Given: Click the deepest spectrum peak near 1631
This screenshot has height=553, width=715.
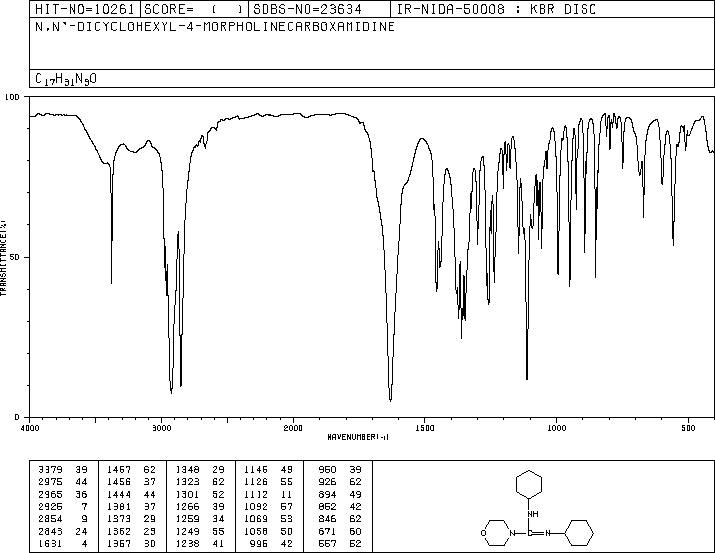Looking at the screenshot, I should [390, 400].
